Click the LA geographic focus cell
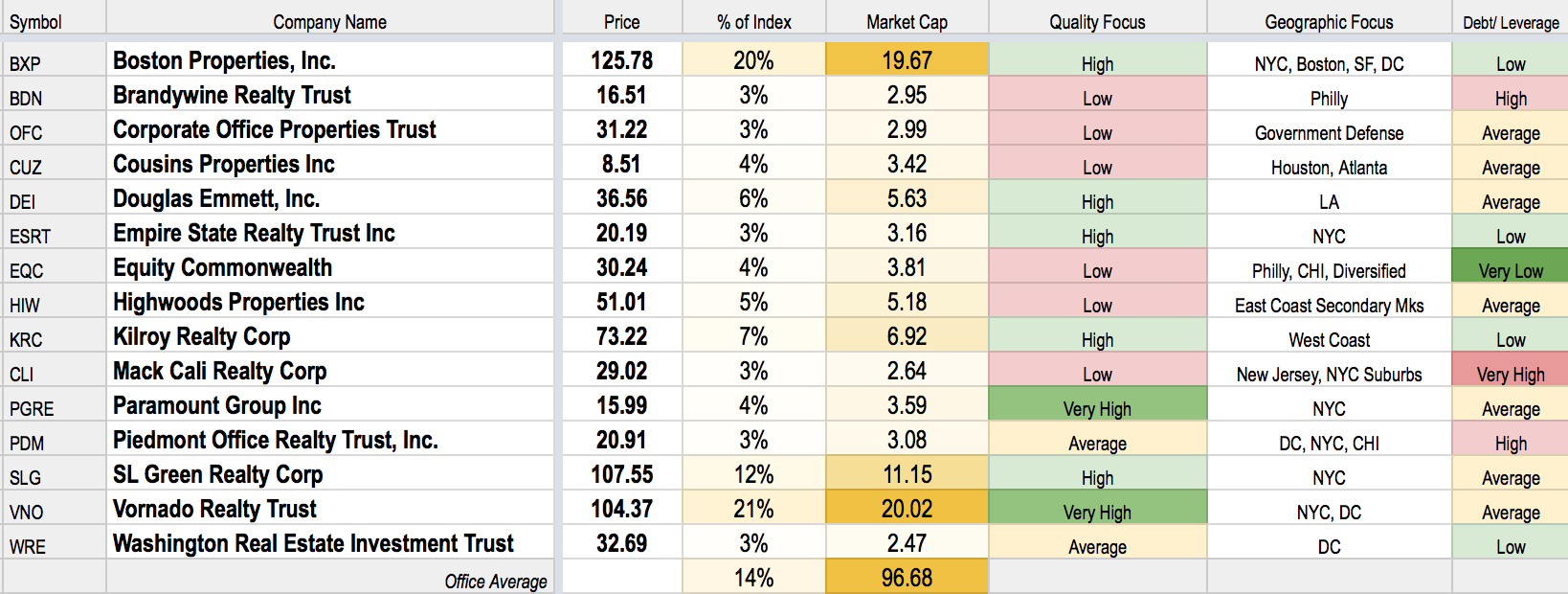Screen dimensions: 1568x594 [x=1329, y=197]
